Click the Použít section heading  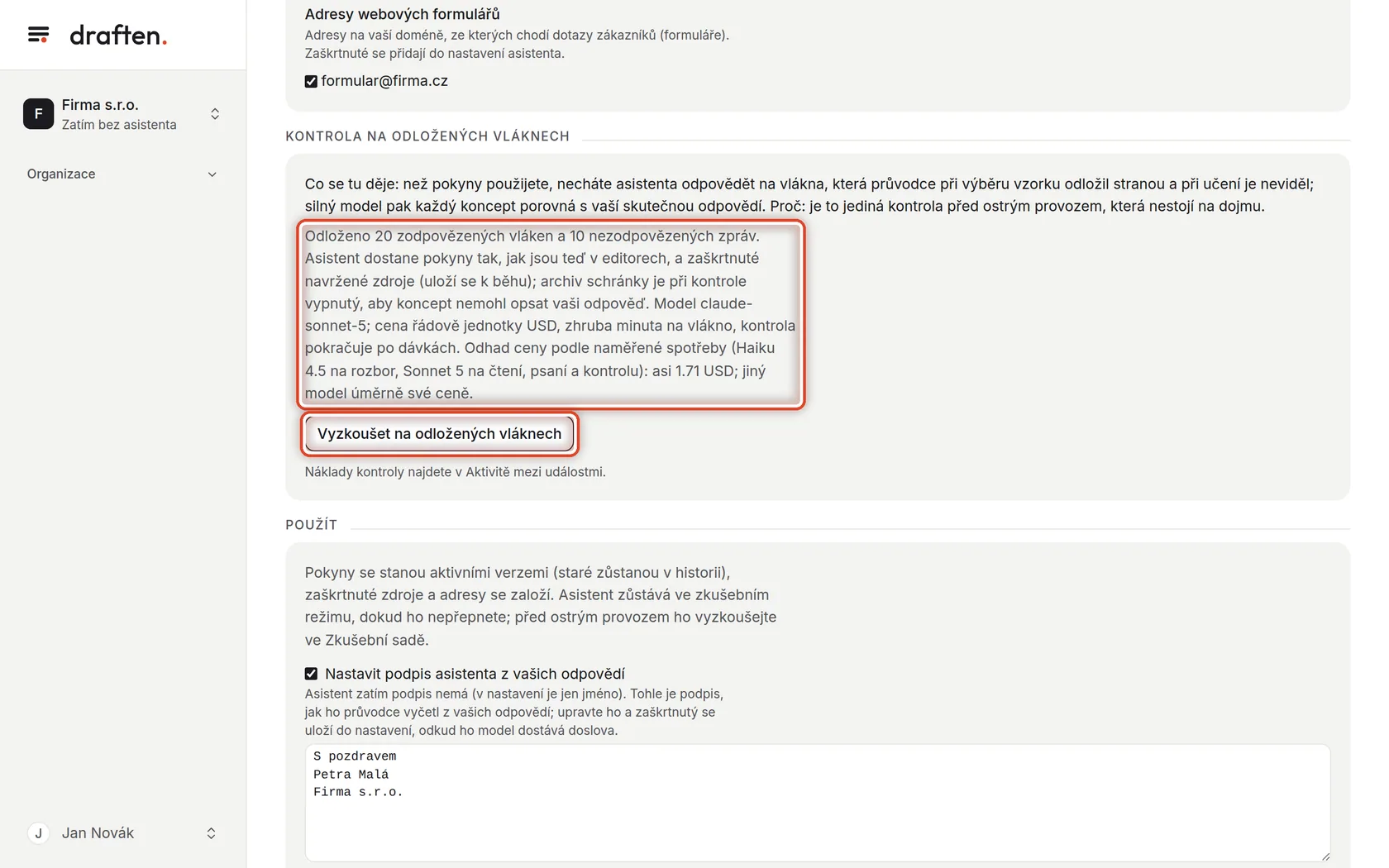311,525
